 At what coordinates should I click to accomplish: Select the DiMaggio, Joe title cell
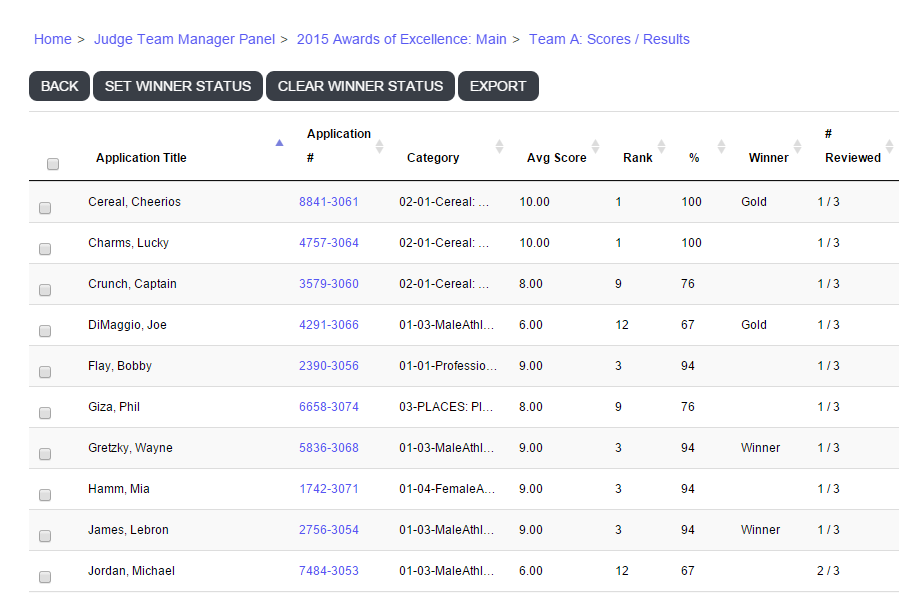pos(127,324)
